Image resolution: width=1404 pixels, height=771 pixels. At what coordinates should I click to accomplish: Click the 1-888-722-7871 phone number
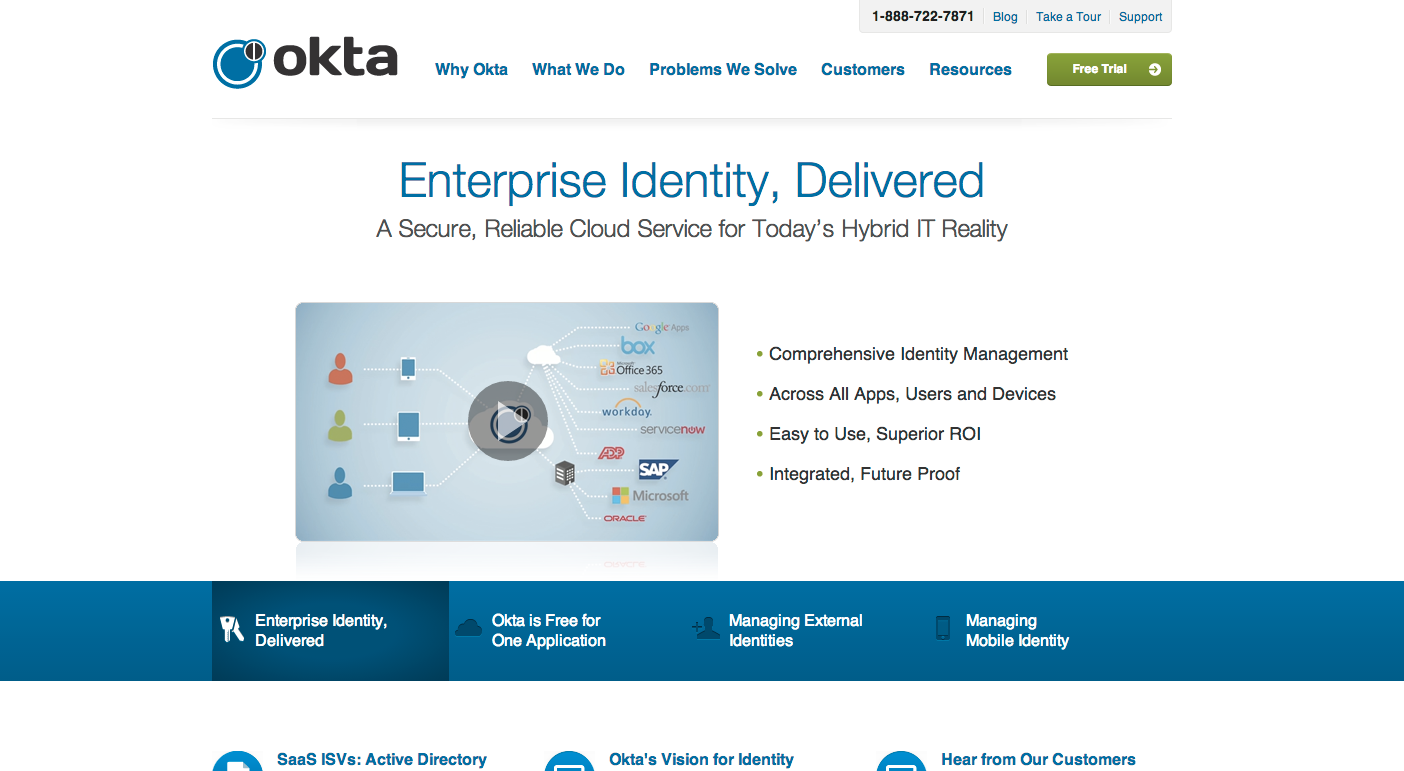[923, 17]
